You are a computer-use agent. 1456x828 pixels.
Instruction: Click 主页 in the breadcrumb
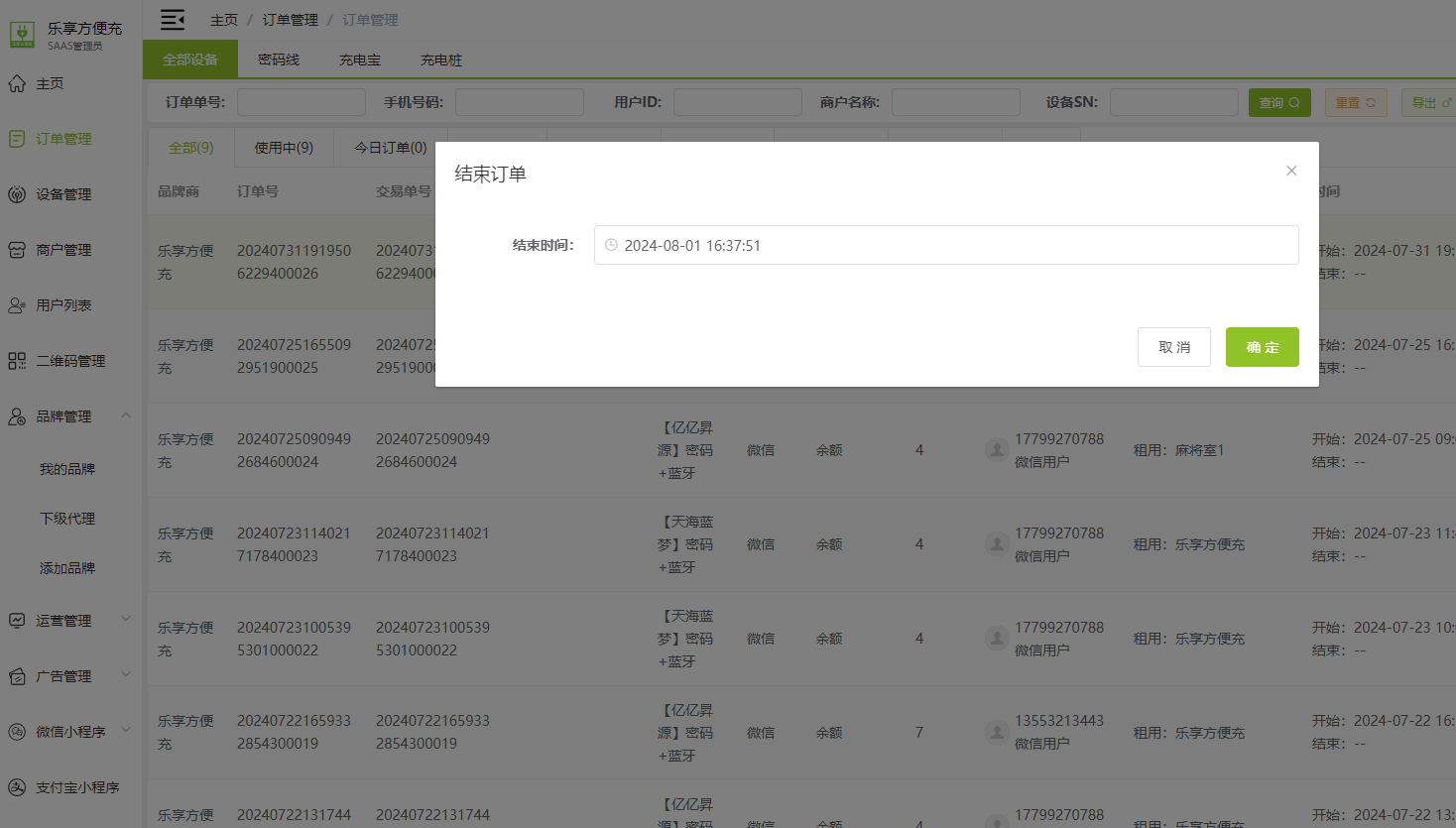click(224, 20)
